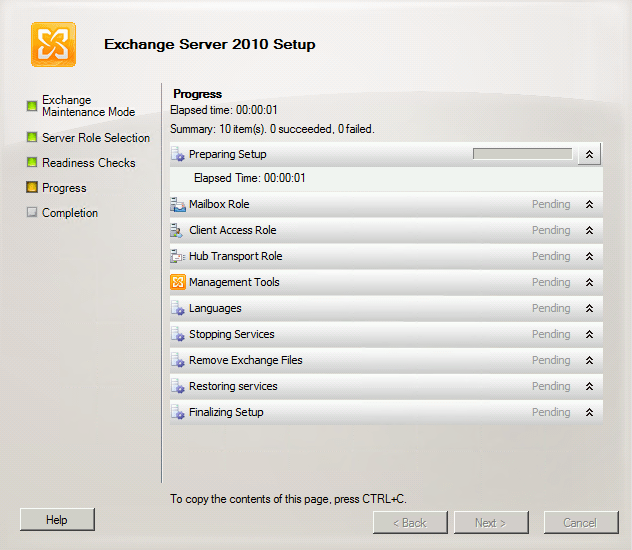Expand the Client Access Role chevron
Image resolution: width=632 pixels, height=550 pixels.
coord(589,230)
